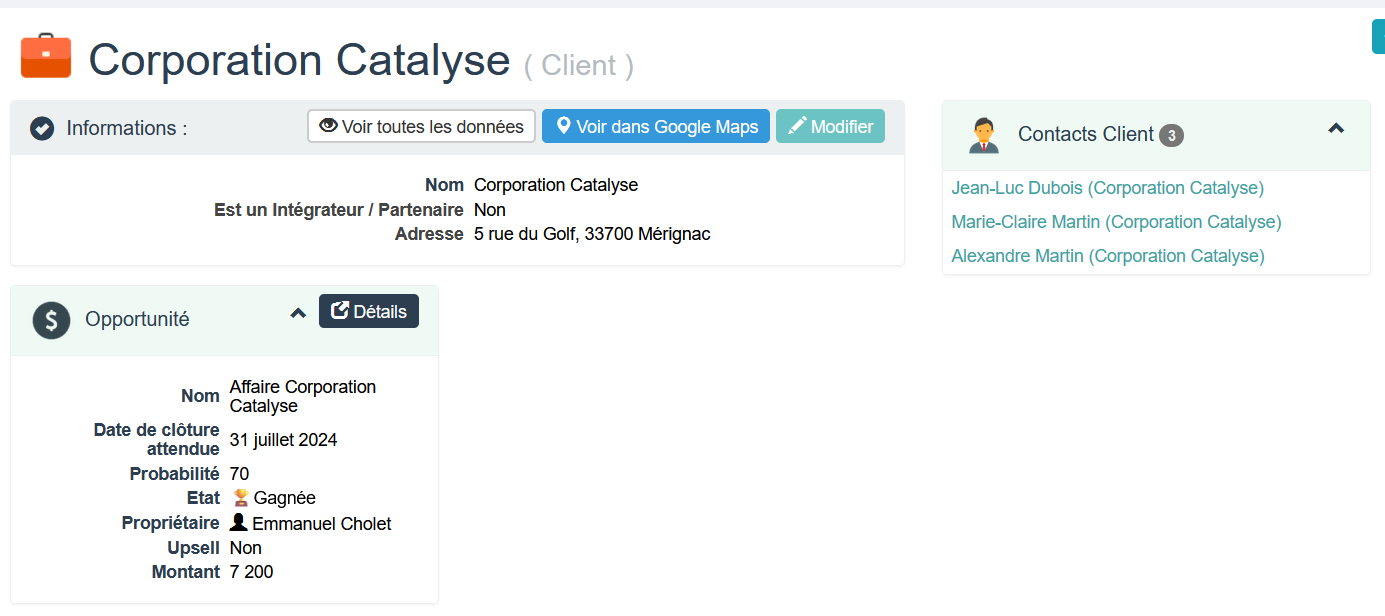The width and height of the screenshot is (1385, 616).
Task: Open contact Alexandre Martin
Action: click(1107, 256)
